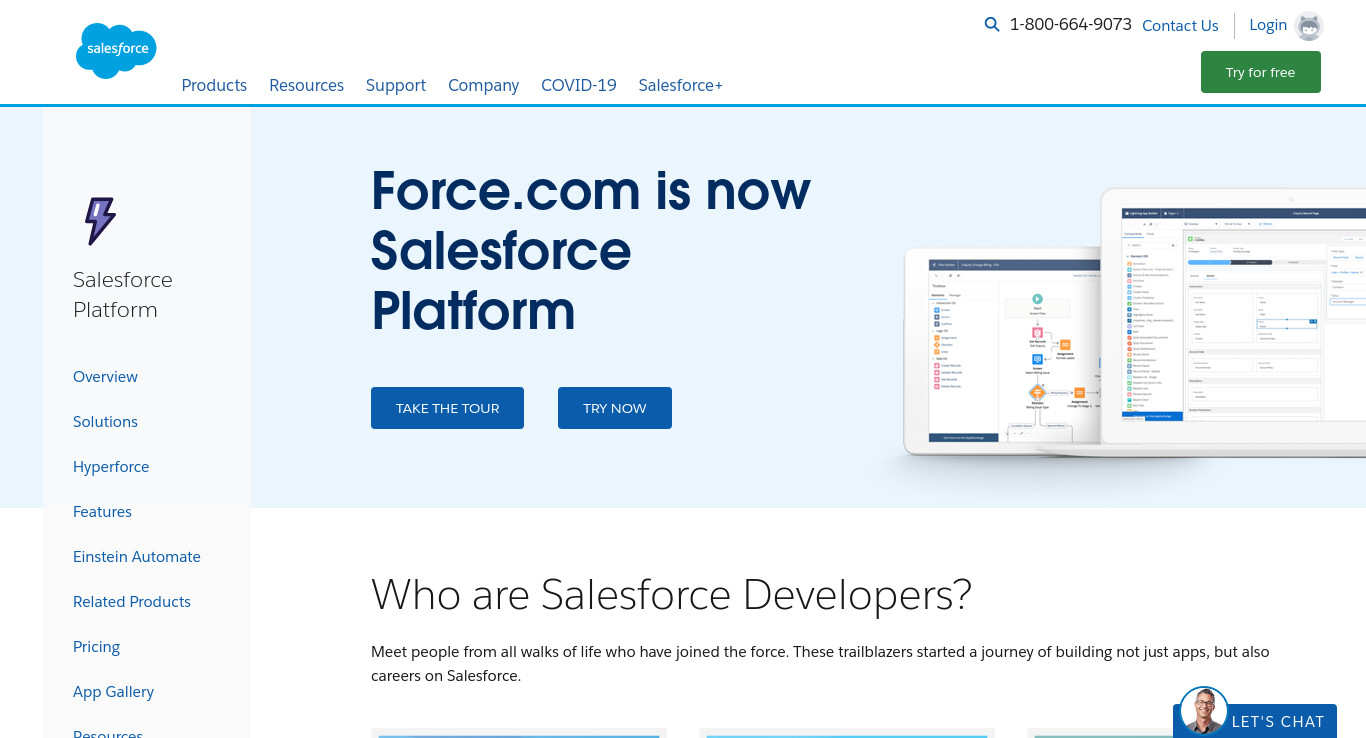Open the Products menu

tap(214, 85)
